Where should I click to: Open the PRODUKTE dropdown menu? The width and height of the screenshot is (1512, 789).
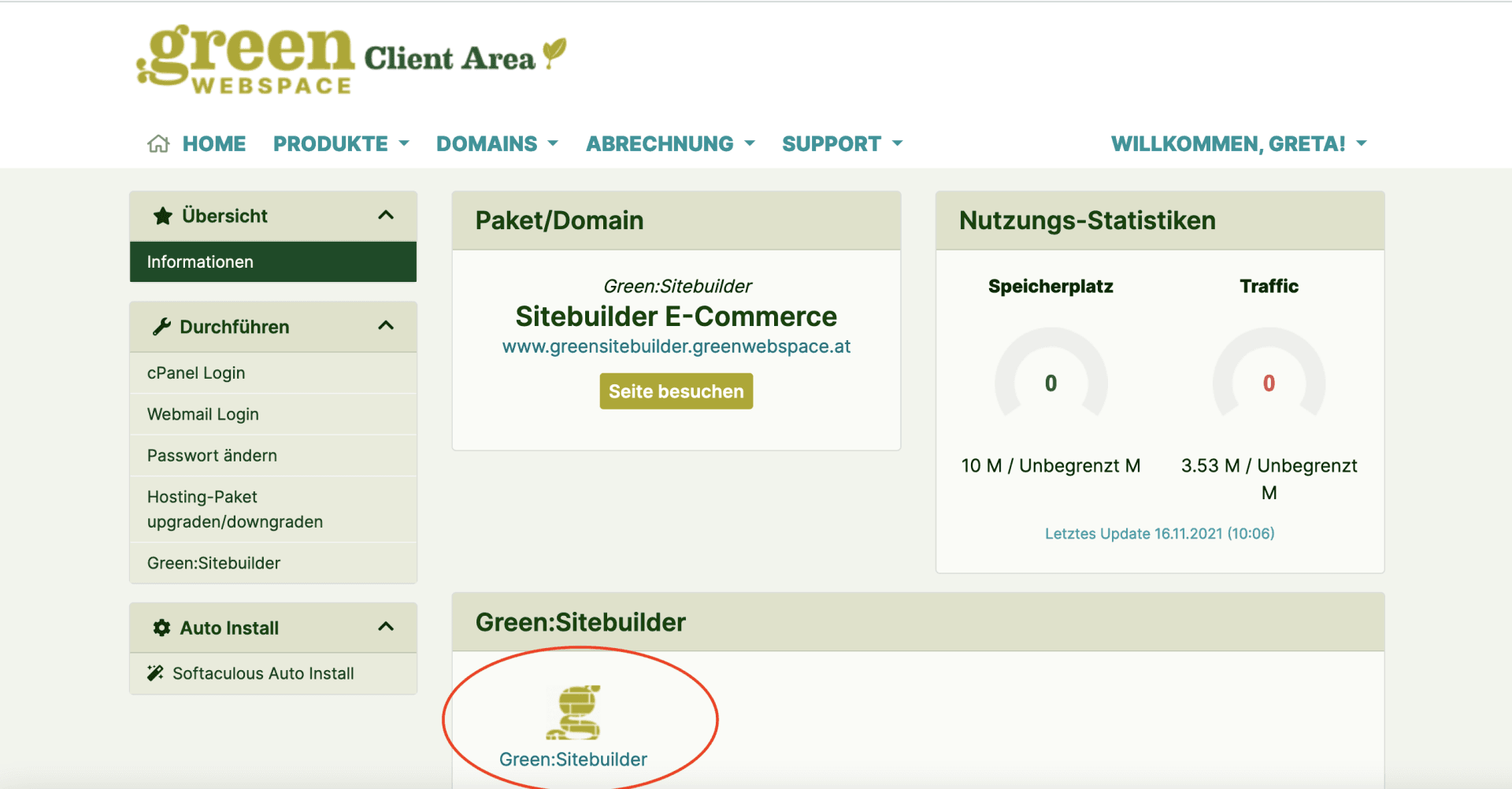coord(341,143)
